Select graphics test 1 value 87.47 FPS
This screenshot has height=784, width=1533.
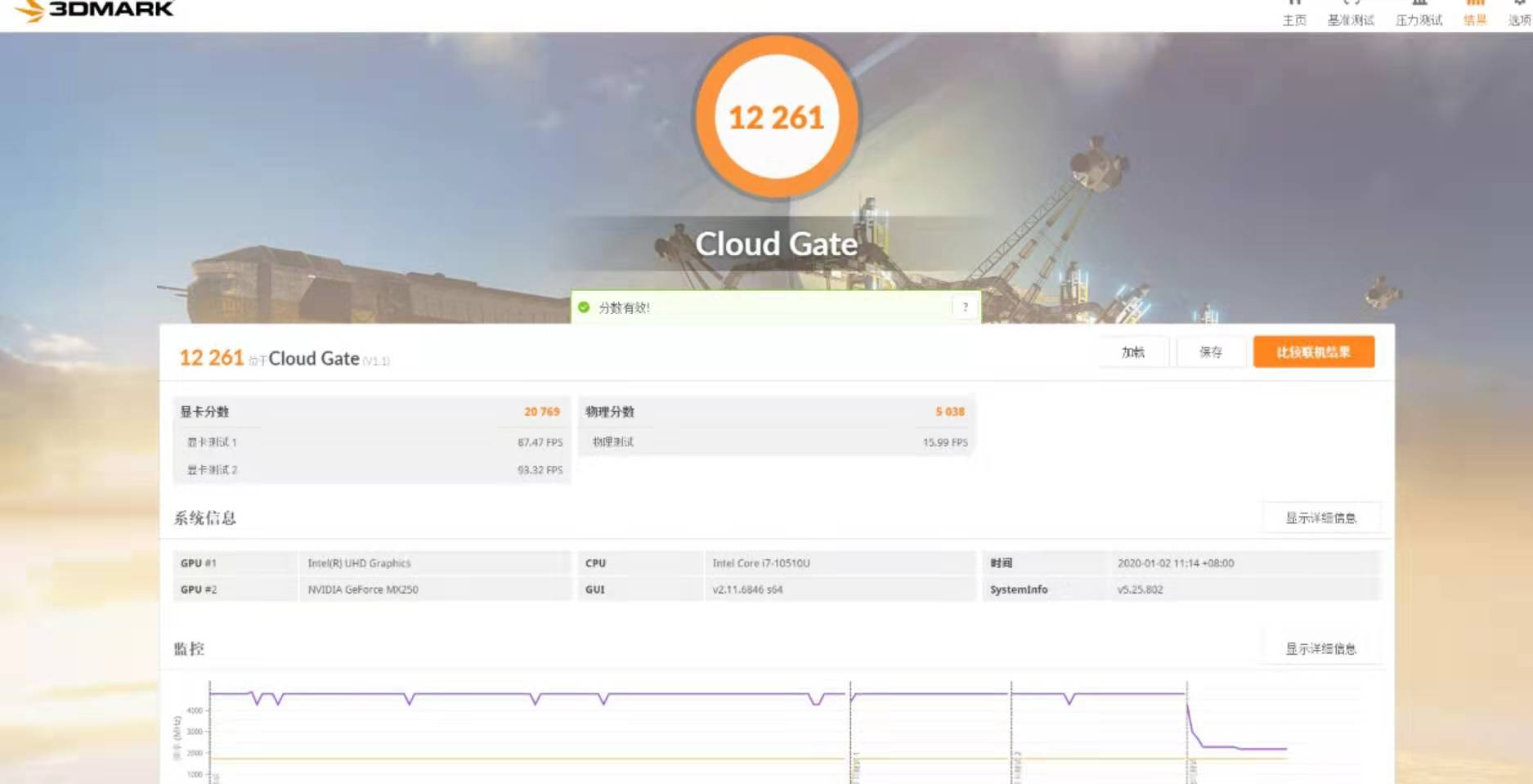pyautogui.click(x=540, y=442)
